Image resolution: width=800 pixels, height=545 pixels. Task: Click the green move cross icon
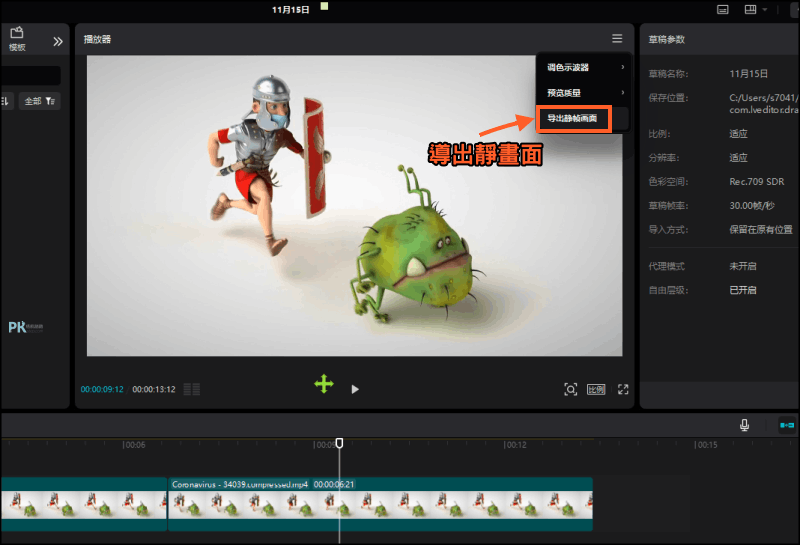pos(324,384)
